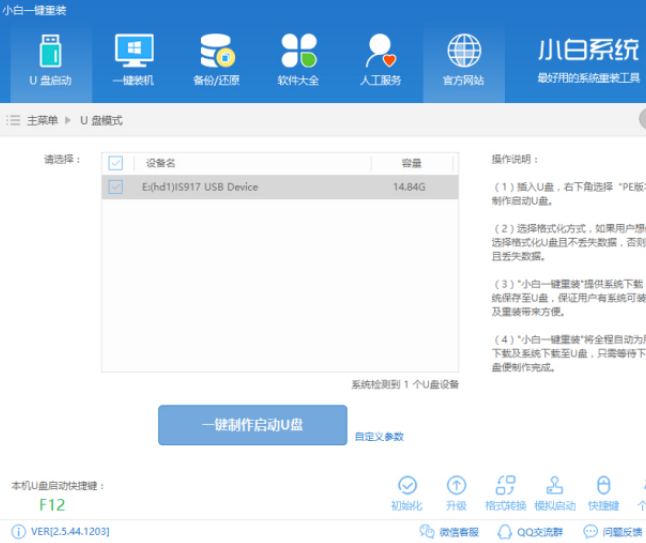646x543 pixels.
Task: Open the U盘启动 section
Action: click(x=51, y=61)
